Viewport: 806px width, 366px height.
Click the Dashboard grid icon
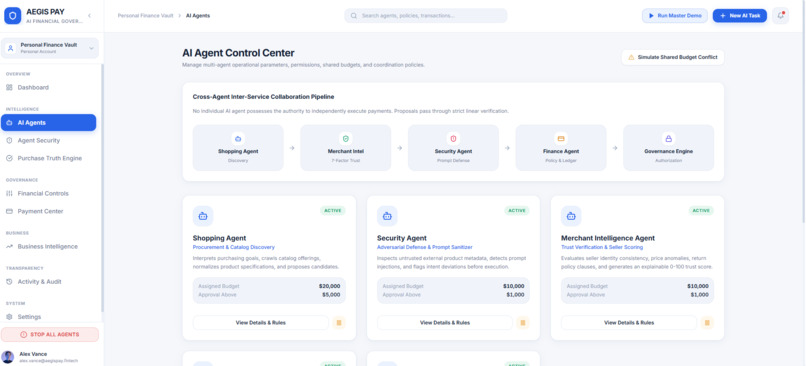[x=9, y=87]
